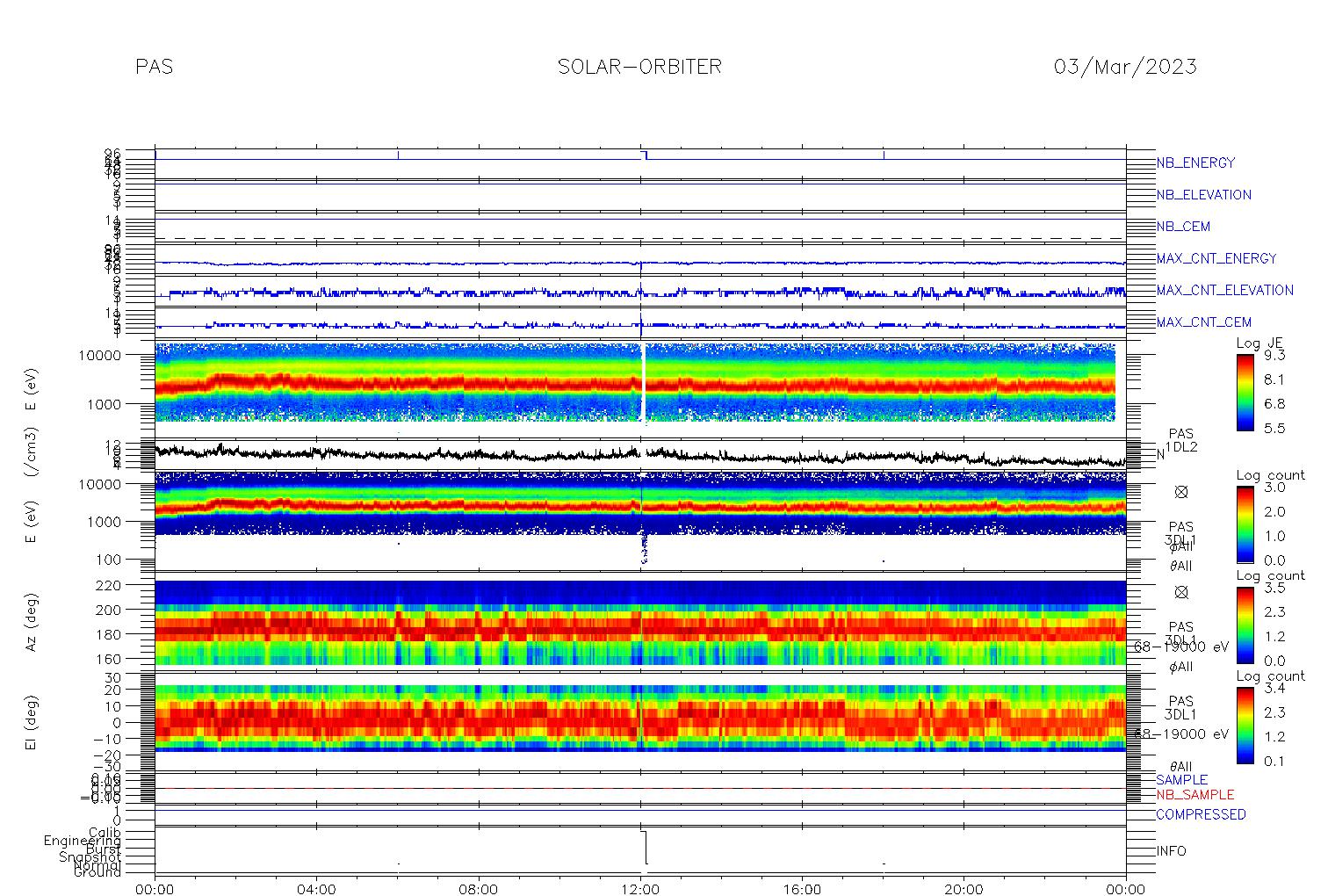Click the color bar scaled 0.0 to 3.0
Viewport: 1328px width, 896px height.
click(1245, 524)
